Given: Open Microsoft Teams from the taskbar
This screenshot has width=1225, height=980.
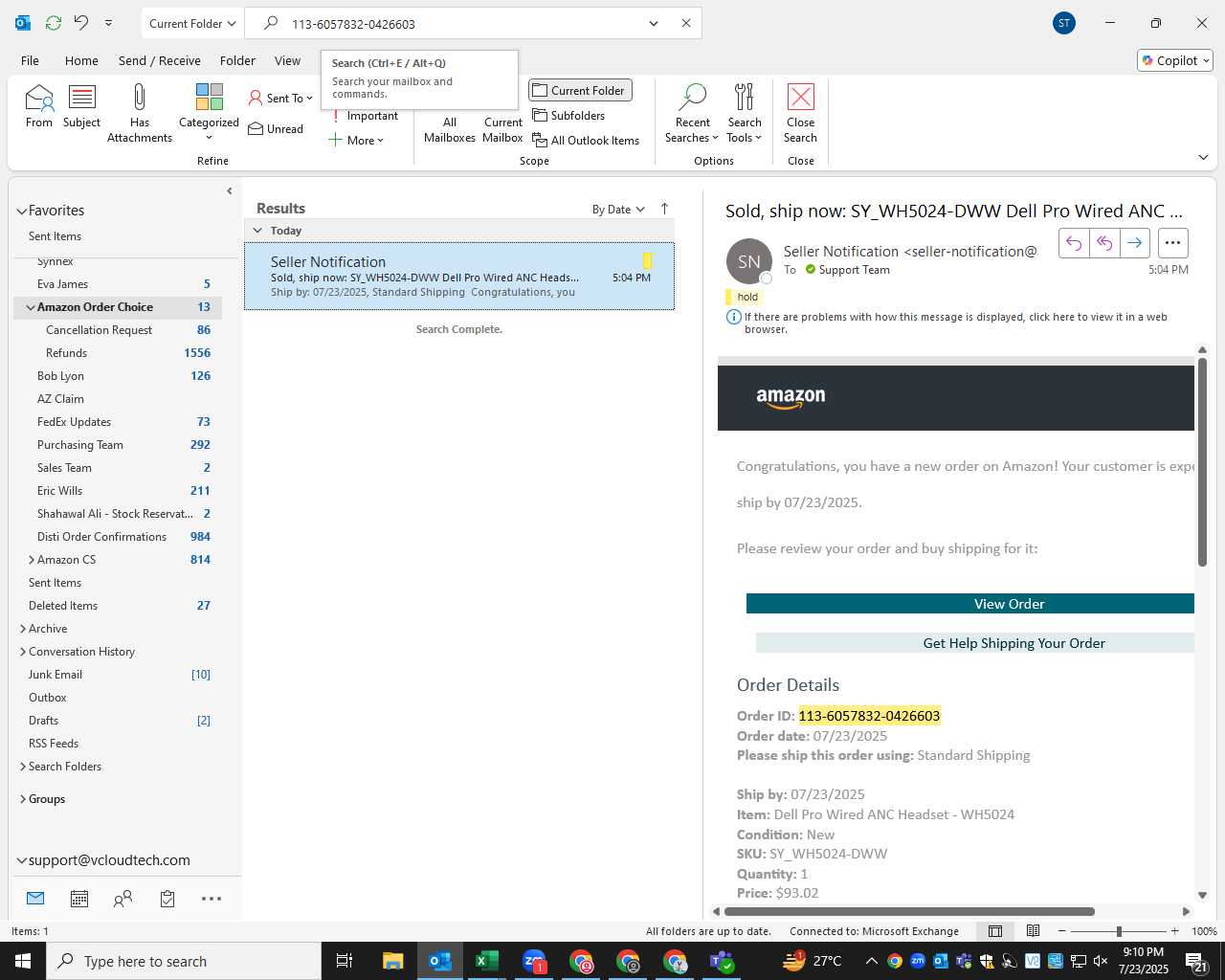Looking at the screenshot, I should click(x=721, y=961).
